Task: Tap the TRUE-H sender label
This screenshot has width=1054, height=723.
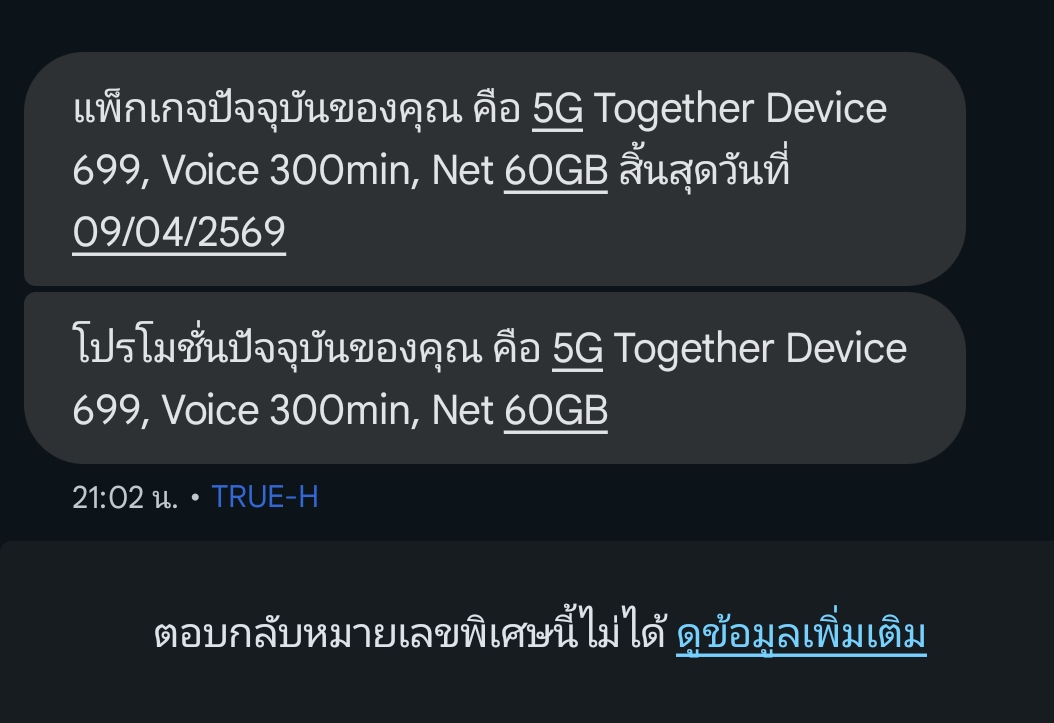Action: tap(265, 497)
